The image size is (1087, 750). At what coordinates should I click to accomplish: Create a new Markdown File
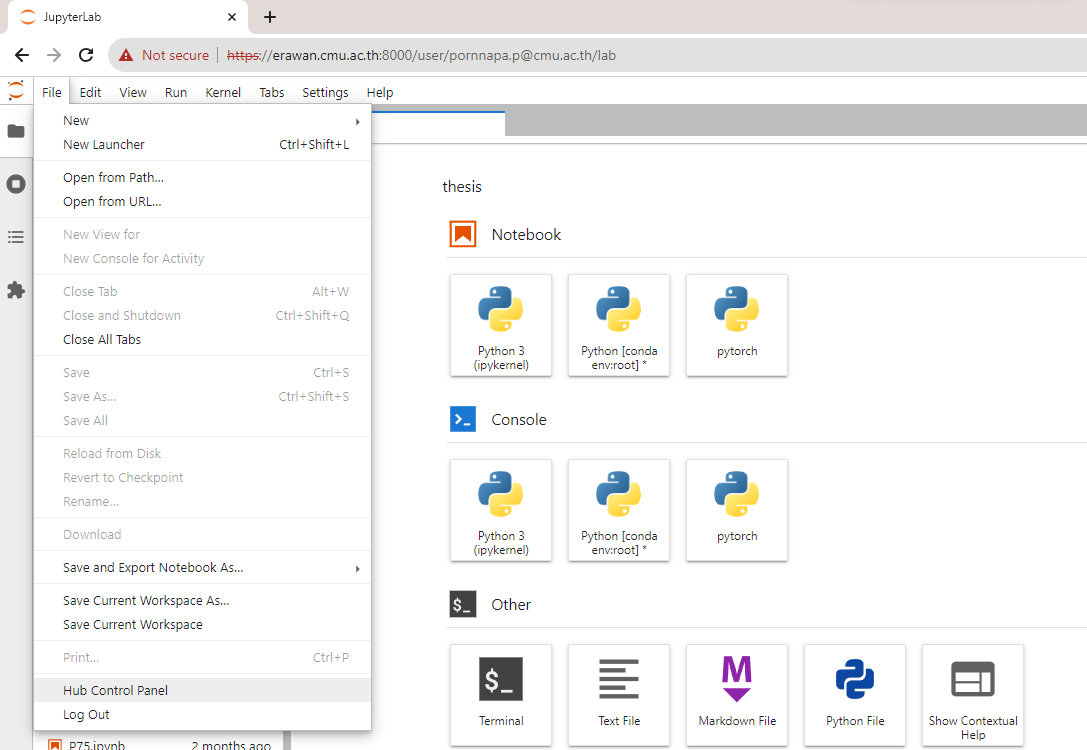pyautogui.click(x=737, y=695)
